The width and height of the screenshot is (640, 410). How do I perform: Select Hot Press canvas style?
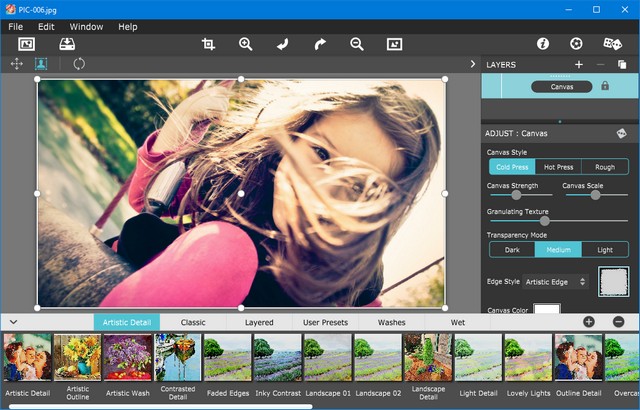[x=558, y=167]
